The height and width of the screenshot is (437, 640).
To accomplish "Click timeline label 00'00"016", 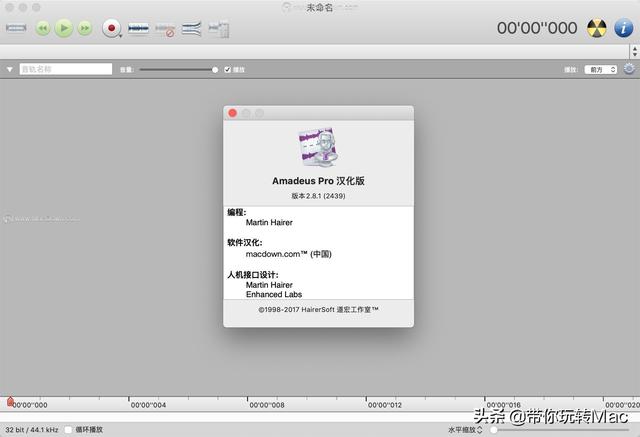I will pos(503,405).
